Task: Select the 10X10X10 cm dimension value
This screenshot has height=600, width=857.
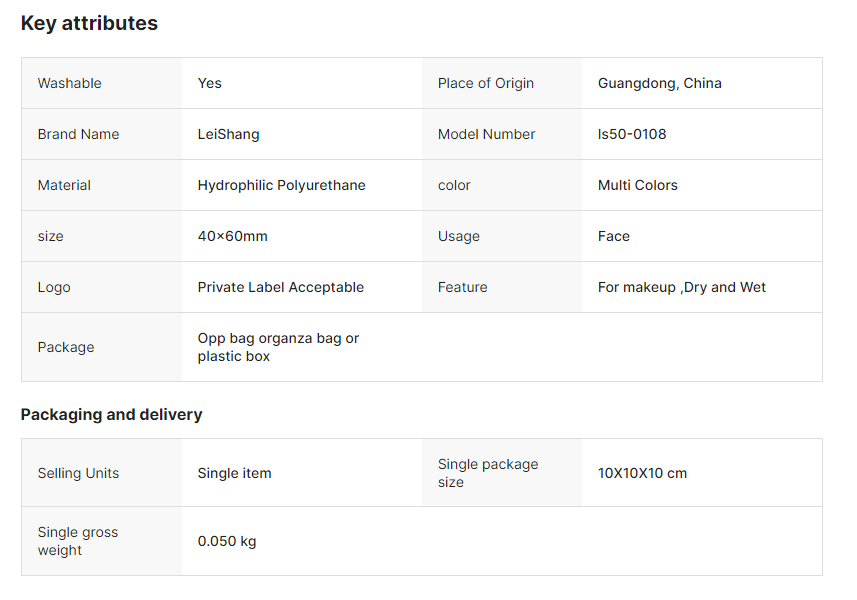Action: tap(642, 473)
